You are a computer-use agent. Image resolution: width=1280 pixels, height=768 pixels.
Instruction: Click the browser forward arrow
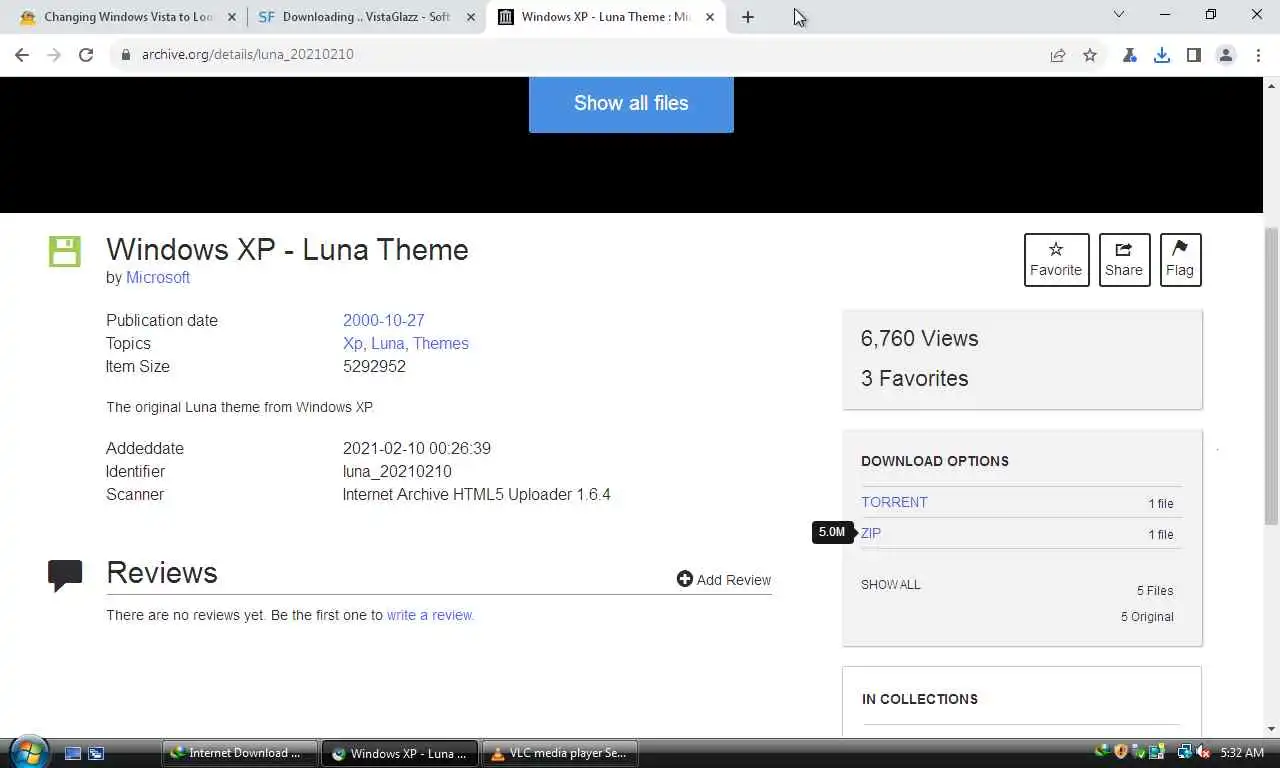(x=54, y=55)
